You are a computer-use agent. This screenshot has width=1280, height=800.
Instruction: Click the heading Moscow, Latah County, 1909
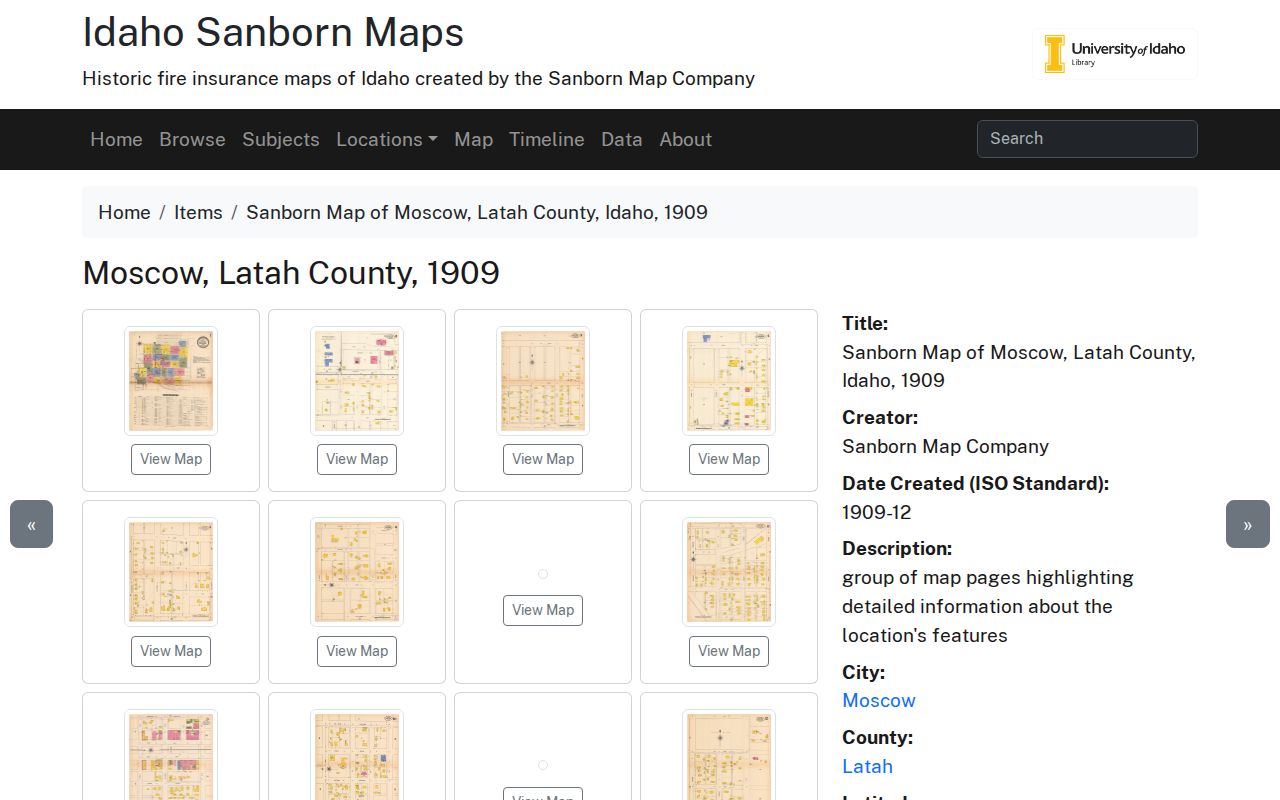(291, 273)
